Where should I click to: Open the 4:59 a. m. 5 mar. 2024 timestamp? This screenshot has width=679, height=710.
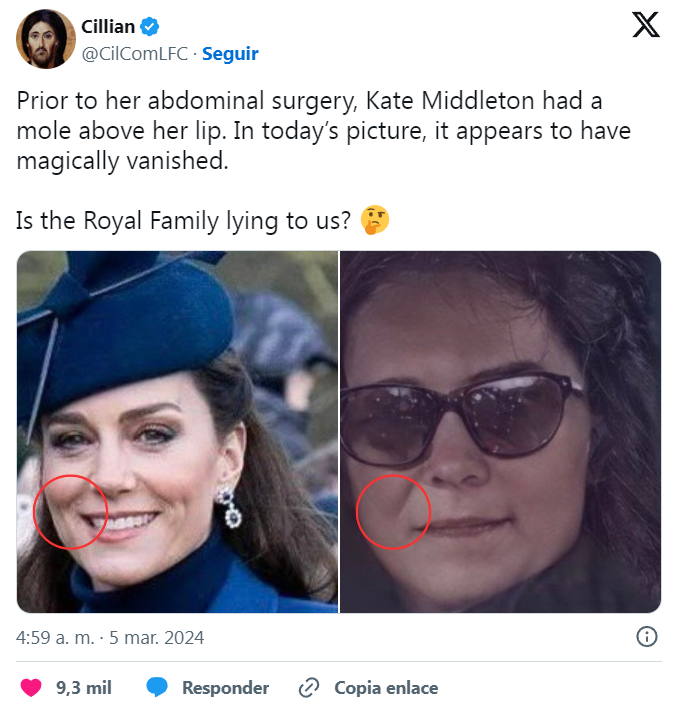click(110, 637)
